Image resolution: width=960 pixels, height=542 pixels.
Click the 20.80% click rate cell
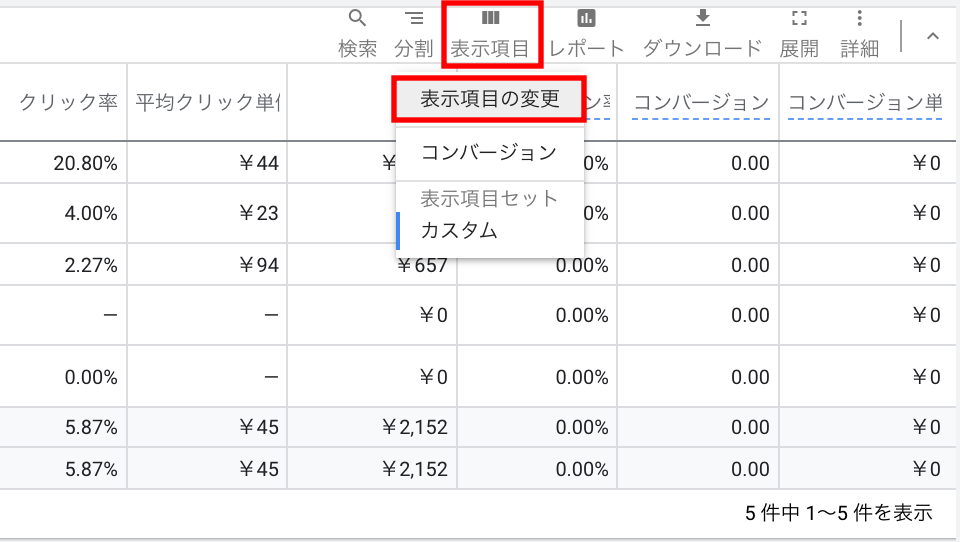[86, 164]
